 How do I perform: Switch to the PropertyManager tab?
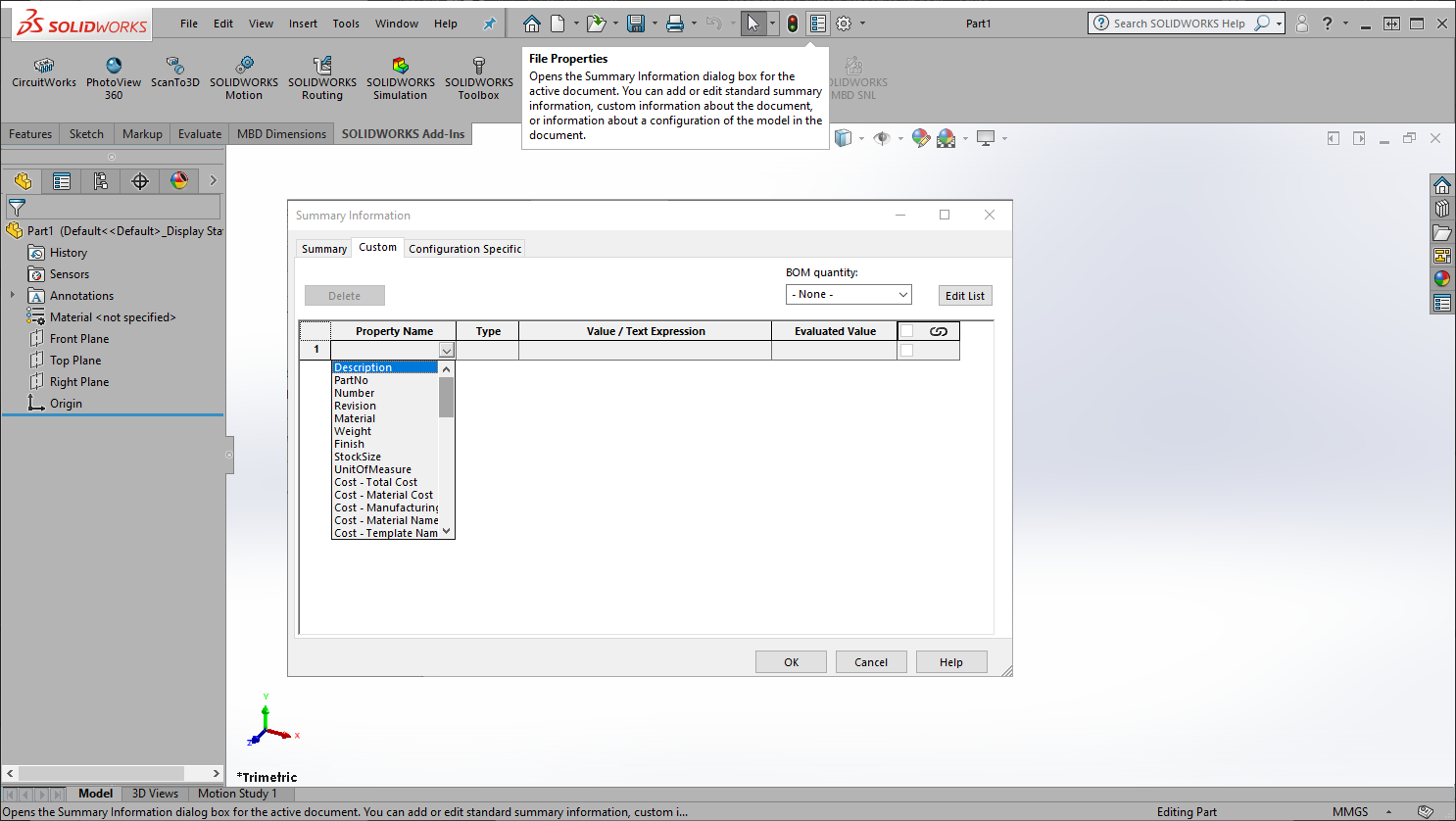pos(62,181)
